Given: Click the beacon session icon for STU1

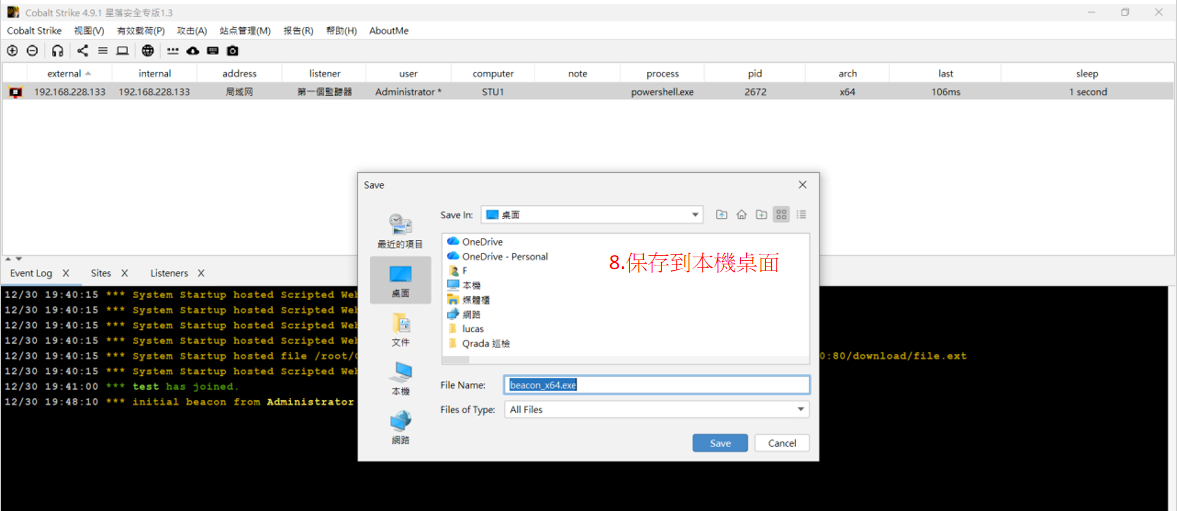Looking at the screenshot, I should pyautogui.click(x=15, y=92).
